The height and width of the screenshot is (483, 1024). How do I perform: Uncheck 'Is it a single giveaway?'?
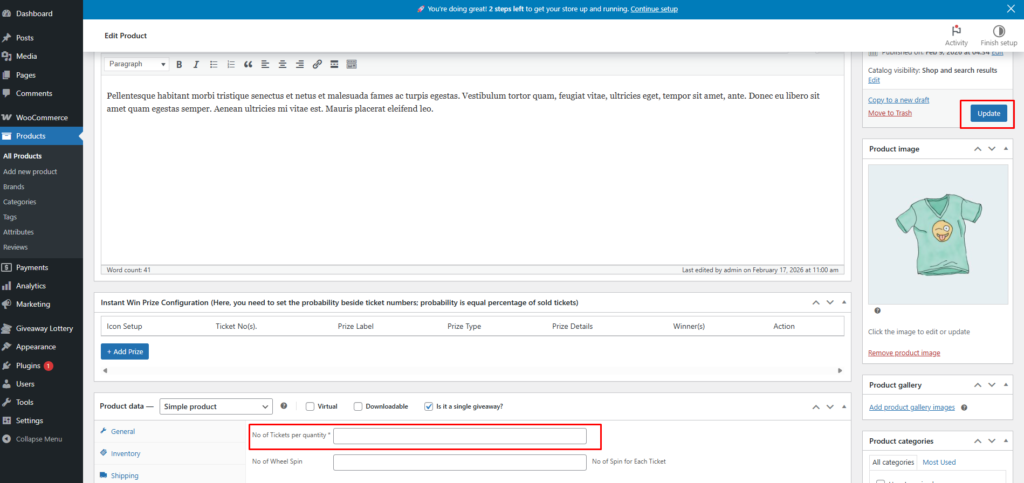pos(429,407)
